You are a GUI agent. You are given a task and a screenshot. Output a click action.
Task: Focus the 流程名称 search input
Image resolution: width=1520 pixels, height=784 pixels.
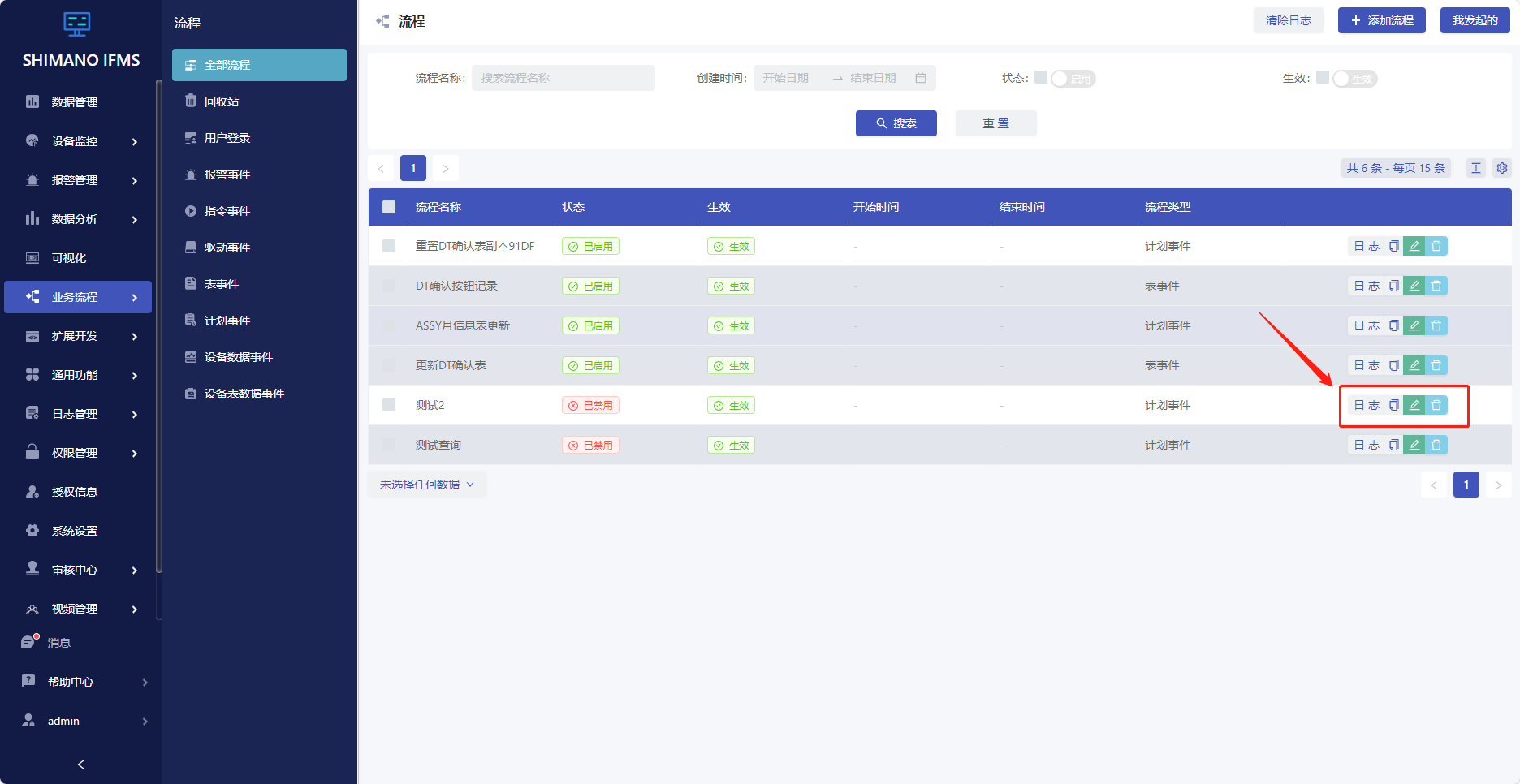(x=564, y=78)
